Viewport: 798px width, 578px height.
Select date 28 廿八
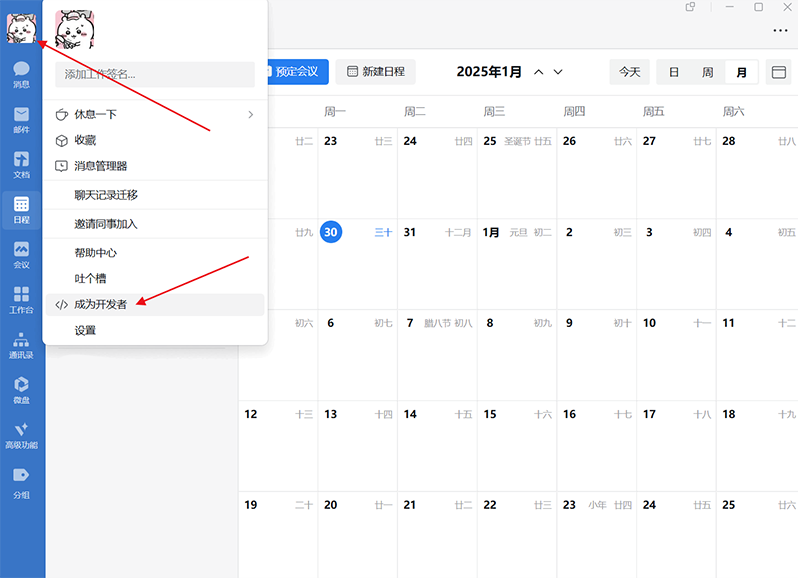[757, 173]
